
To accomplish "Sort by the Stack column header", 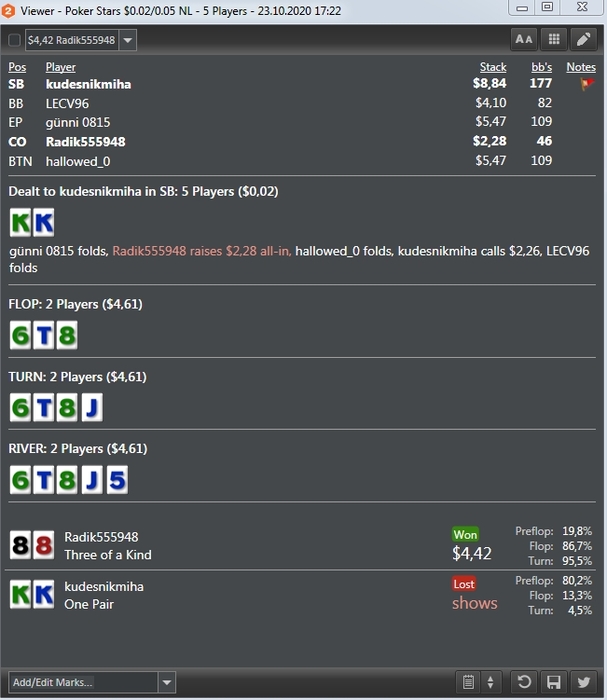I will [493, 67].
